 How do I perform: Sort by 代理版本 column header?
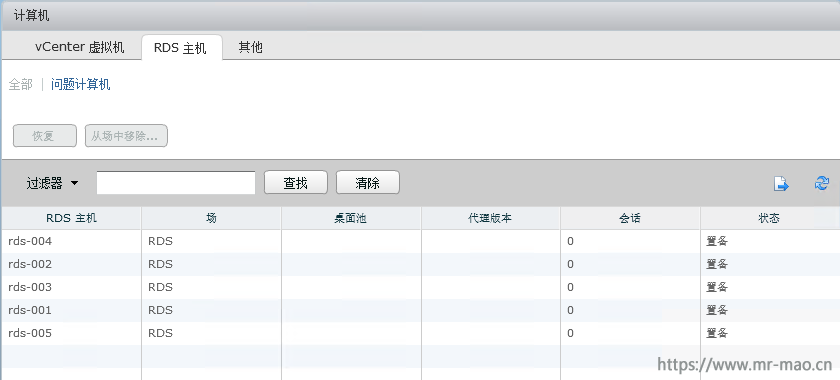[x=491, y=218]
